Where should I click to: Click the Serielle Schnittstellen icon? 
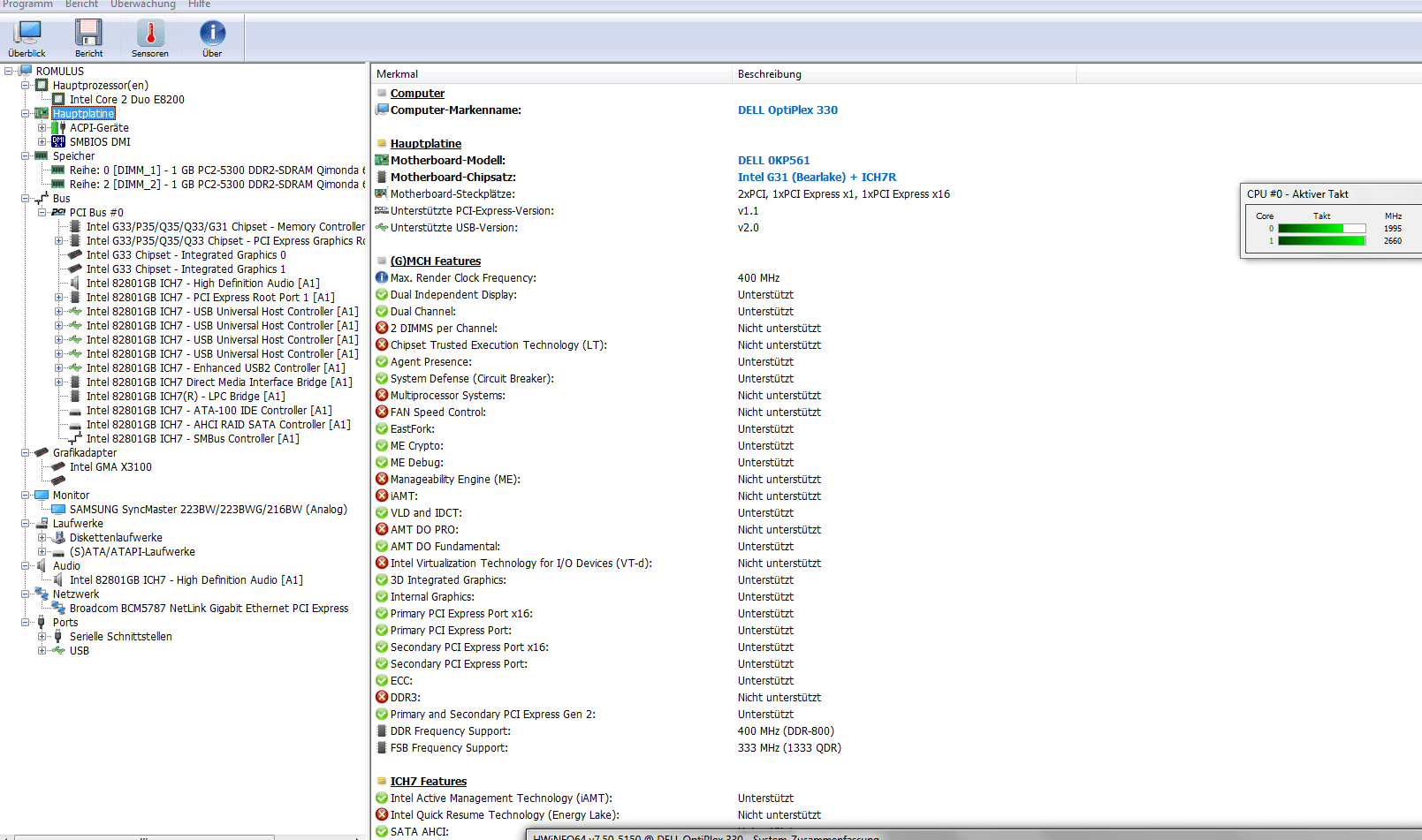tap(58, 636)
